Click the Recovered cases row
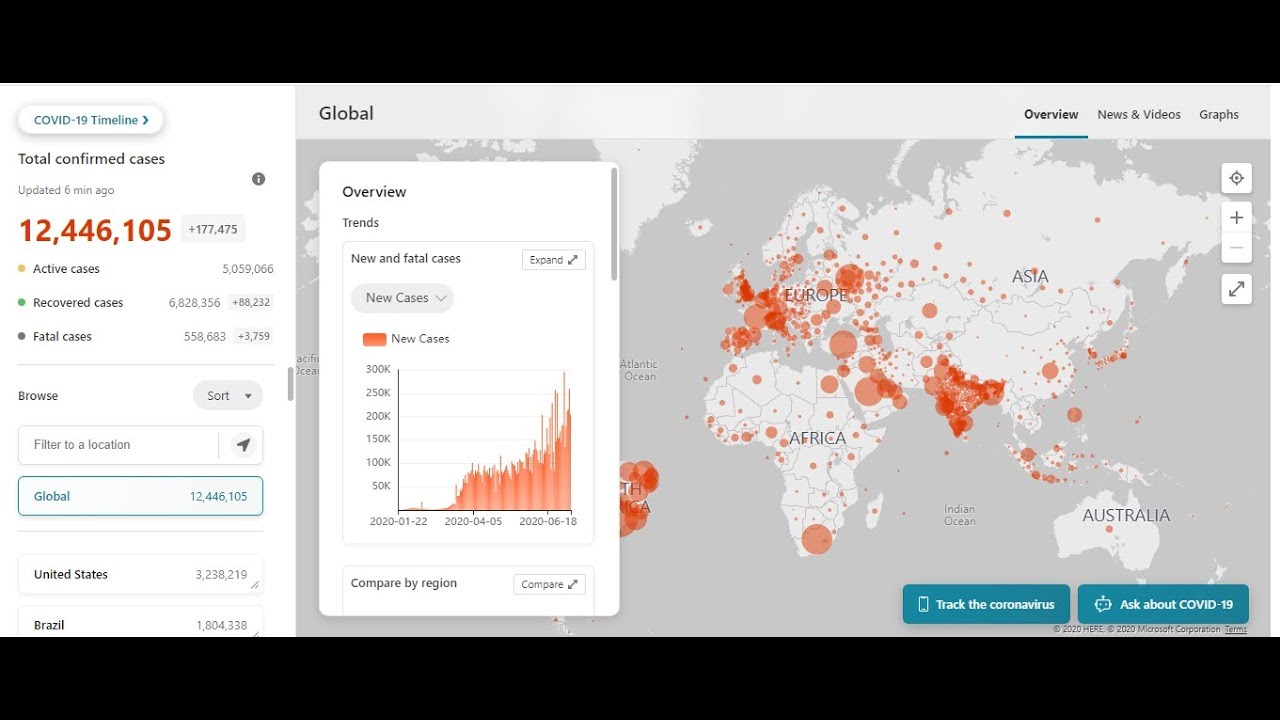 click(146, 303)
